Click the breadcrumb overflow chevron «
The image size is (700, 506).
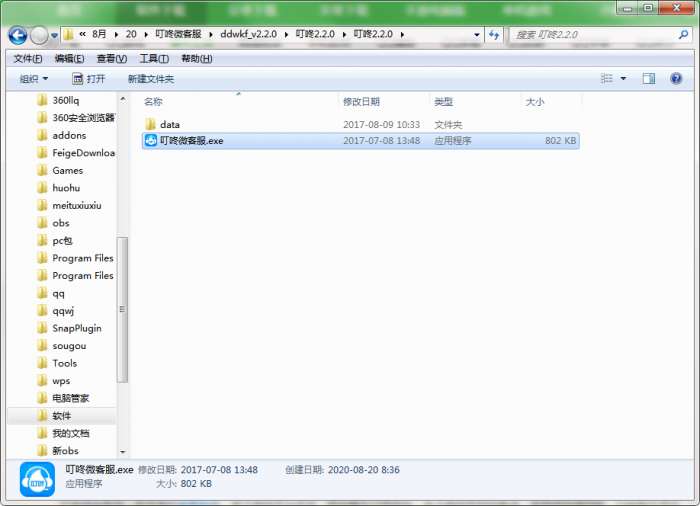point(83,34)
